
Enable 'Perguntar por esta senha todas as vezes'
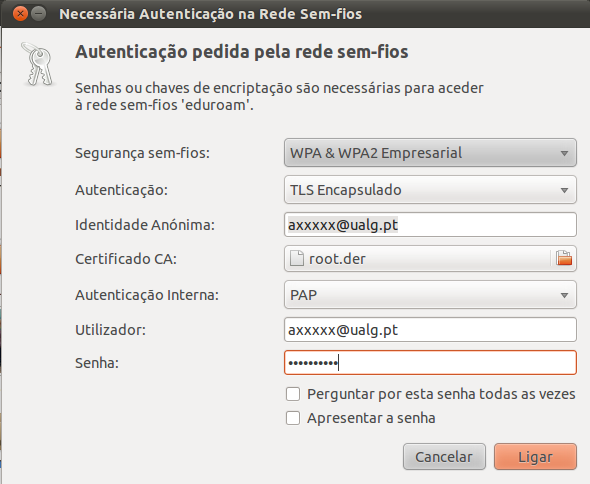click(293, 394)
